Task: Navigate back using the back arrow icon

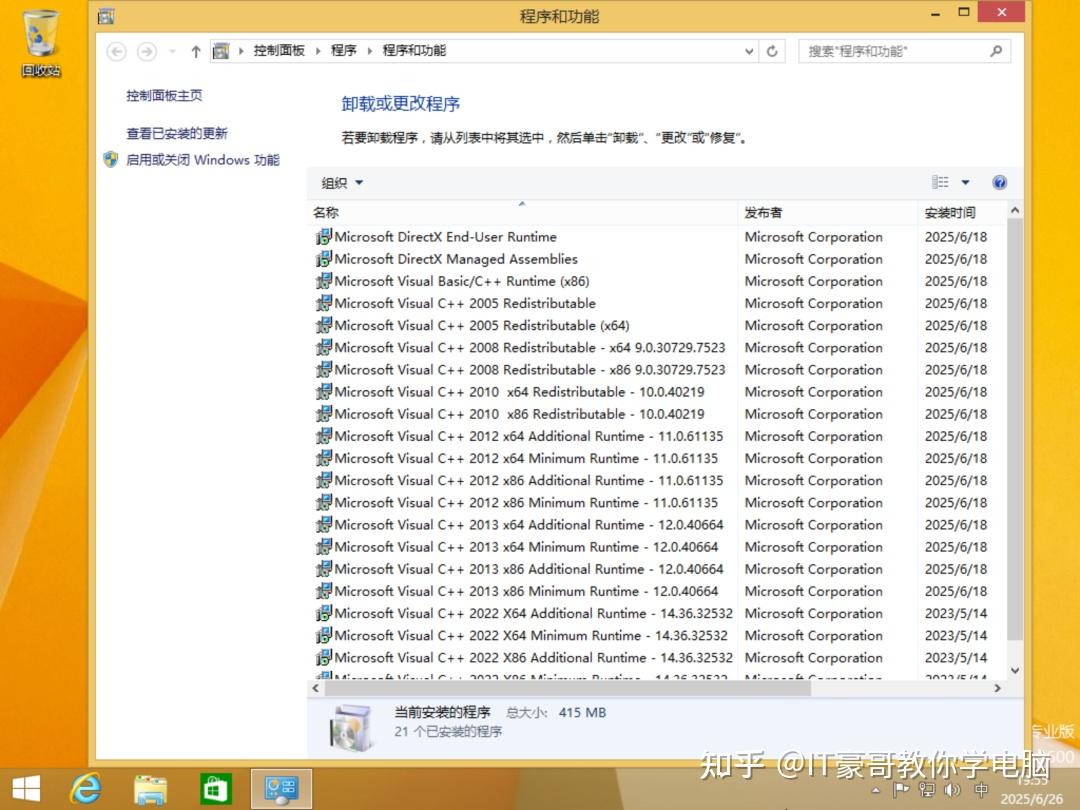Action: [117, 51]
